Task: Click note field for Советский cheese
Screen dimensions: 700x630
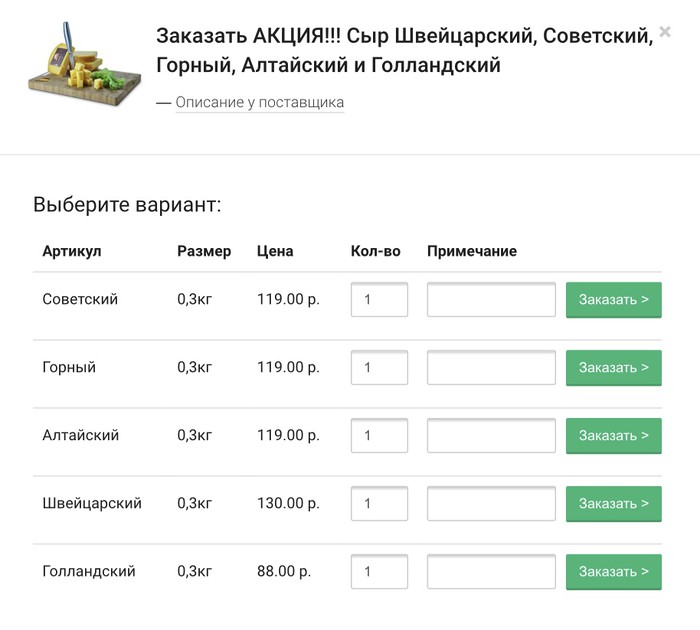Action: 491,300
